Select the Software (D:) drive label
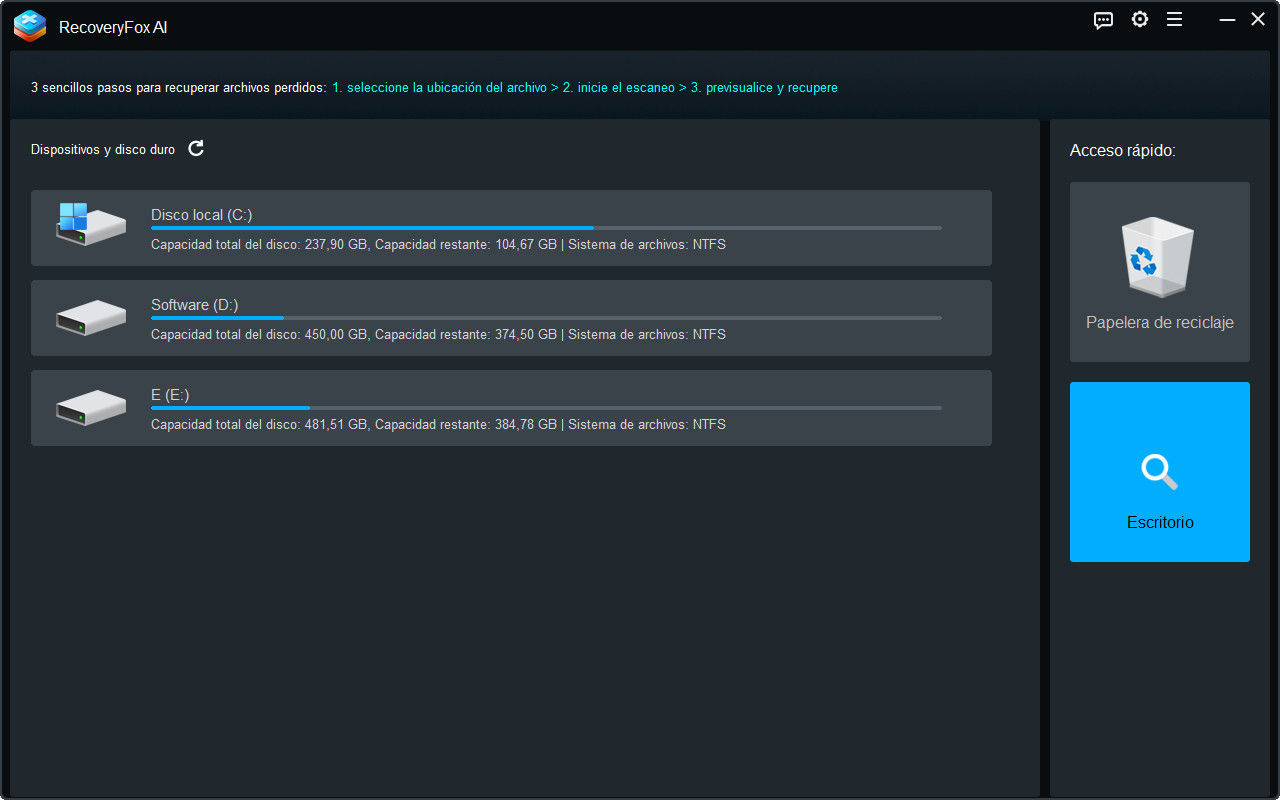The width and height of the screenshot is (1280, 800). tap(194, 305)
